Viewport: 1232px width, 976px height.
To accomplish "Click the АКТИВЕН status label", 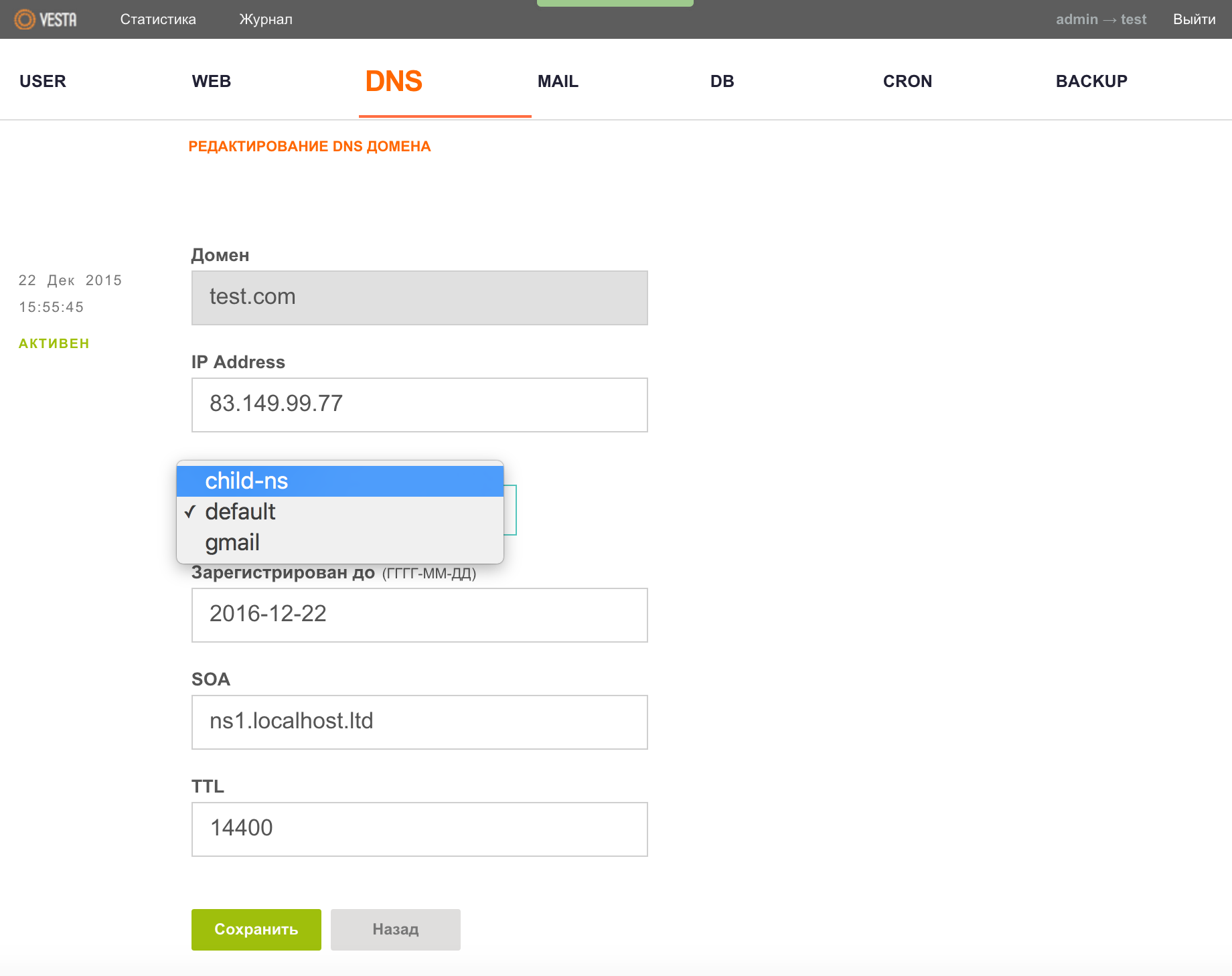I will point(54,343).
